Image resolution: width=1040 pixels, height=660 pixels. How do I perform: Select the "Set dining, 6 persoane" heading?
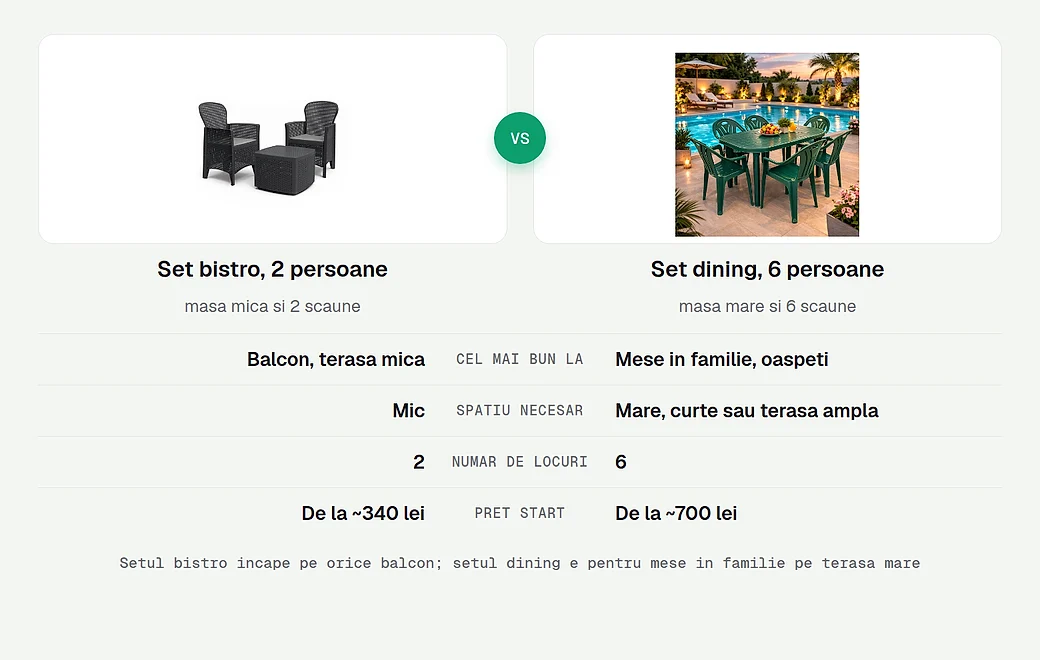click(x=767, y=269)
